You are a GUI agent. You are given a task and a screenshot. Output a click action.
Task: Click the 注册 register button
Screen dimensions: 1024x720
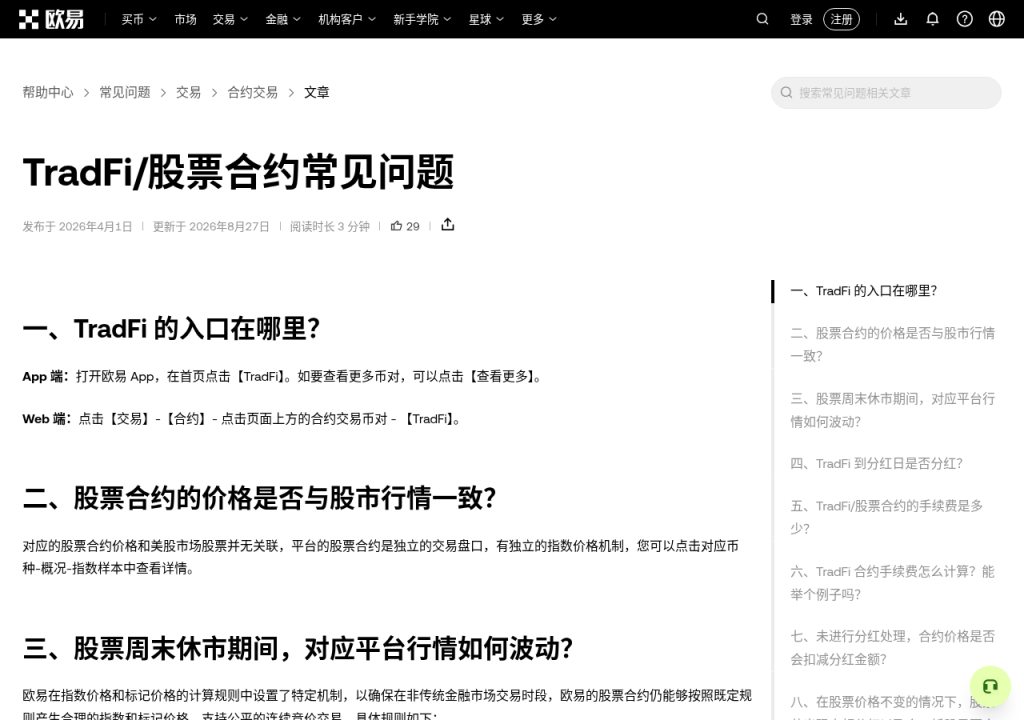841,20
